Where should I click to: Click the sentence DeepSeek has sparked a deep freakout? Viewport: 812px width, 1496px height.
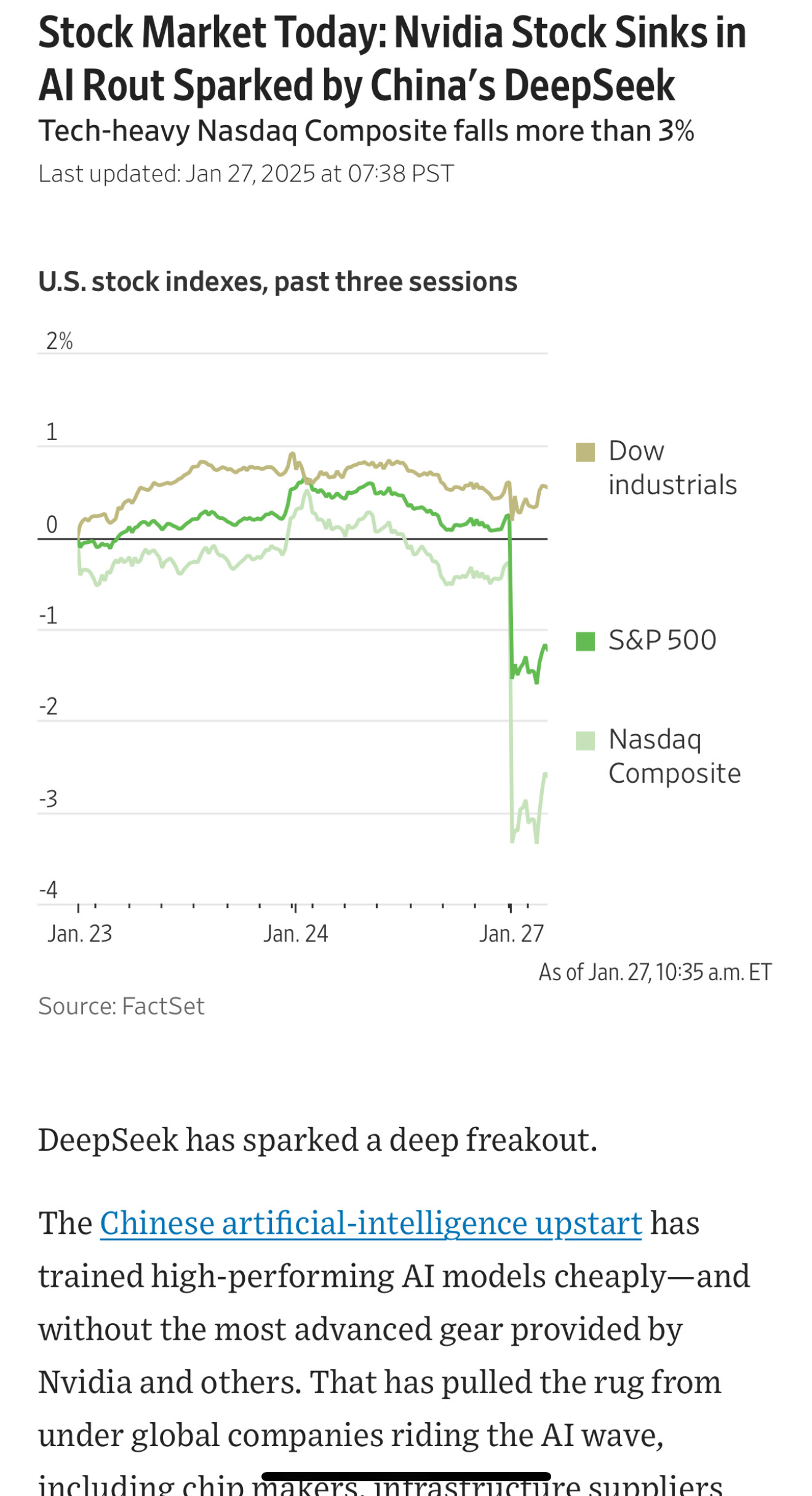[317, 1140]
